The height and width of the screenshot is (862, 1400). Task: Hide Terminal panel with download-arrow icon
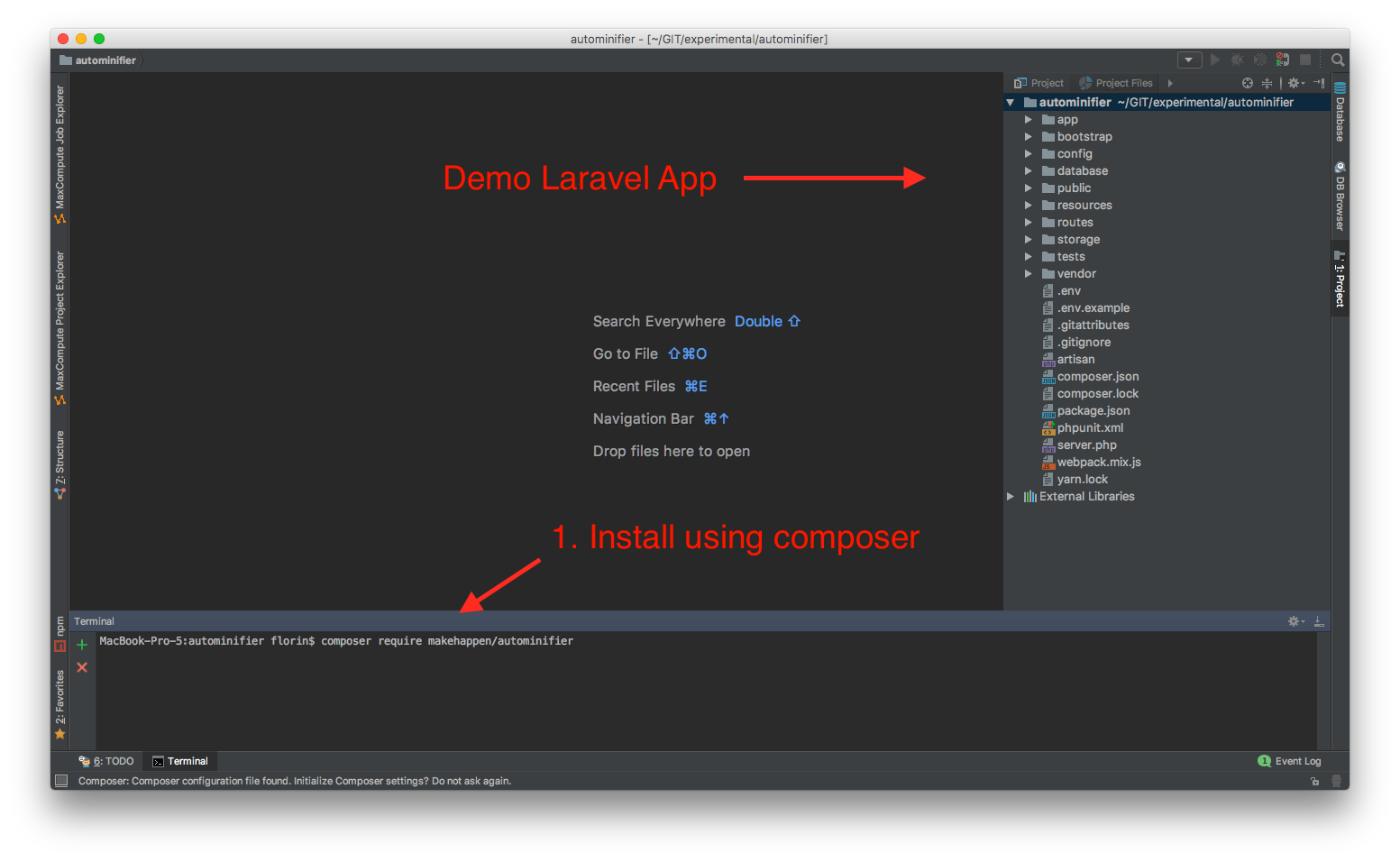tap(1319, 621)
